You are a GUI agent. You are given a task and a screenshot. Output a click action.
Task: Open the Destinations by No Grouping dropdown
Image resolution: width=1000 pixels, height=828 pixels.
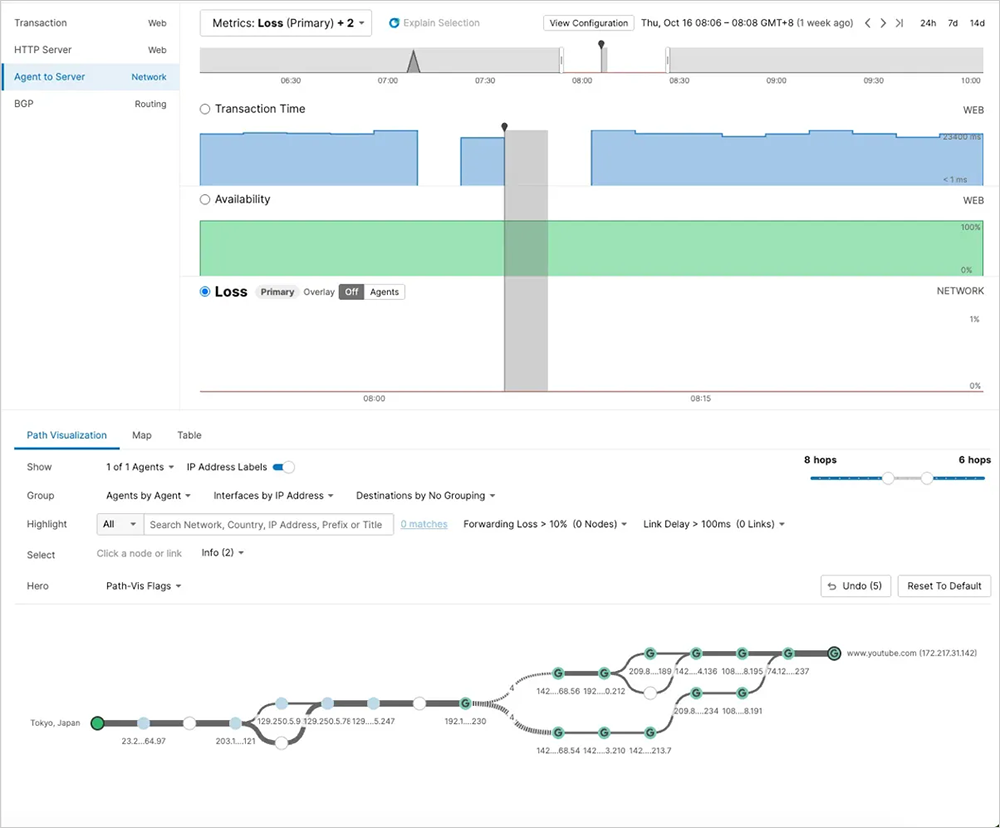[425, 495]
